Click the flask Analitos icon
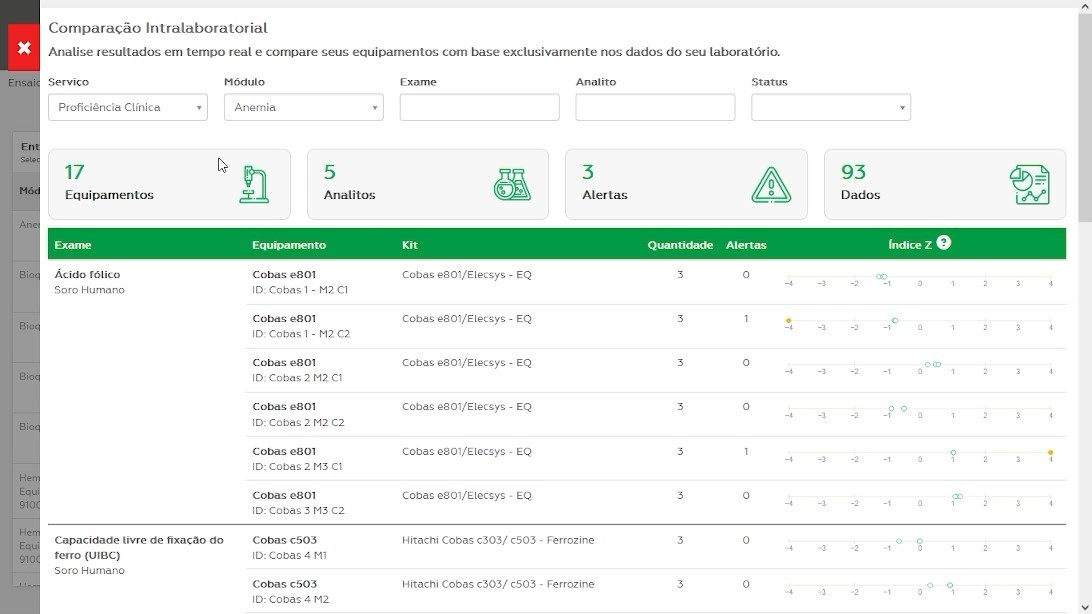 coord(512,185)
